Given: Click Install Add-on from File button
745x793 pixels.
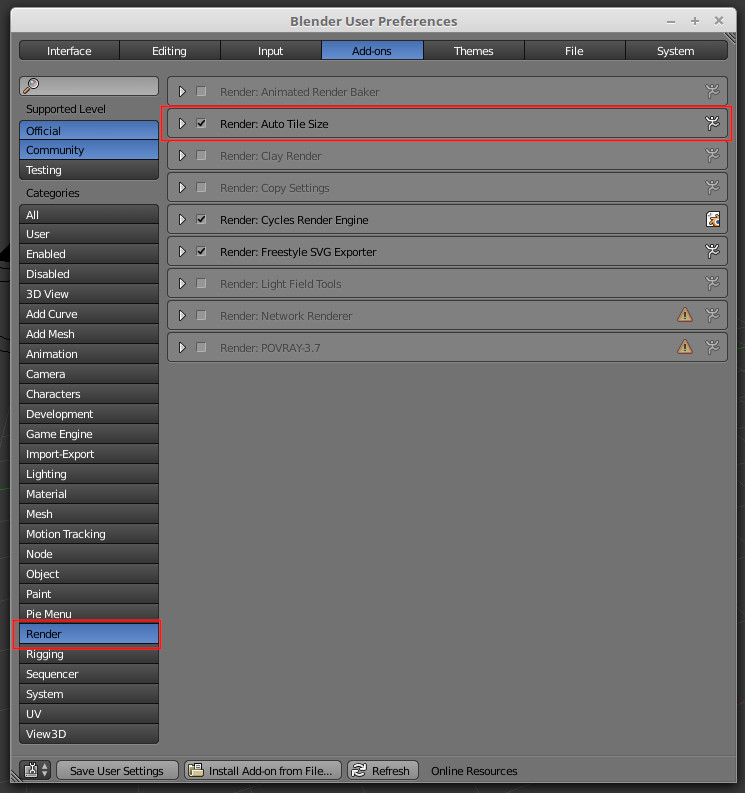Looking at the screenshot, I should [x=263, y=770].
